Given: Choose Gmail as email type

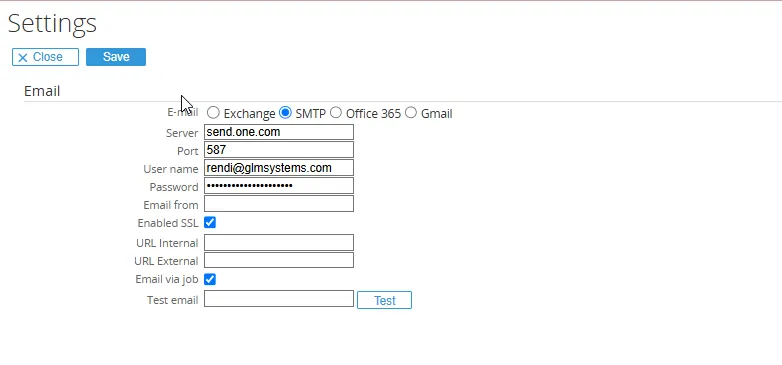Looking at the screenshot, I should tap(410, 113).
